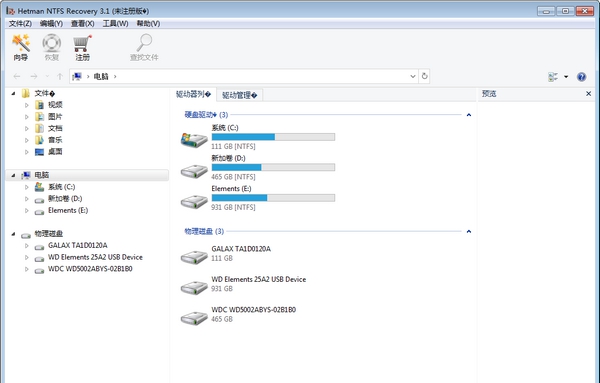600x383 pixels.
Task: Select the 音乐 folder in tree
Action: click(55, 140)
